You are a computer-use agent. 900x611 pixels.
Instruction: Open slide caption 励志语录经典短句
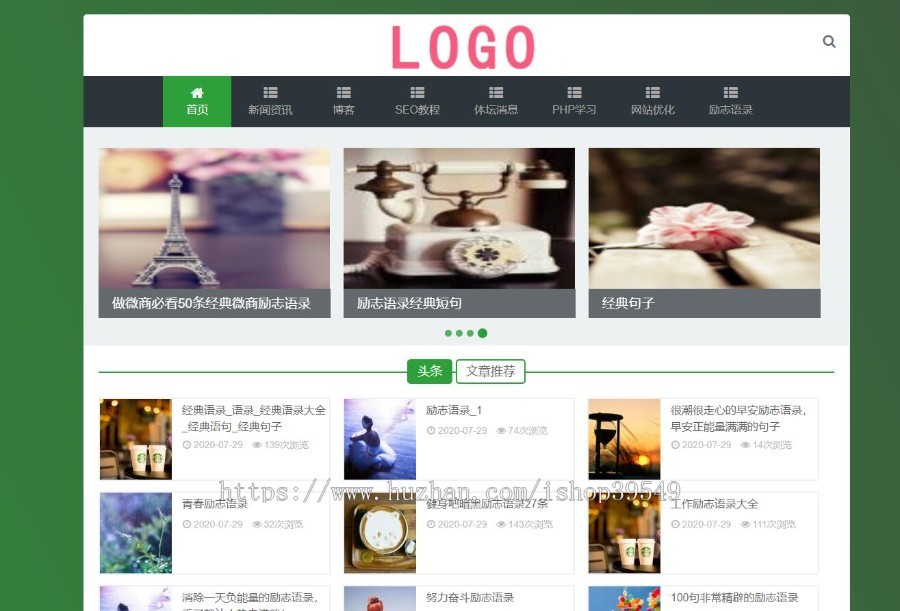coord(409,303)
